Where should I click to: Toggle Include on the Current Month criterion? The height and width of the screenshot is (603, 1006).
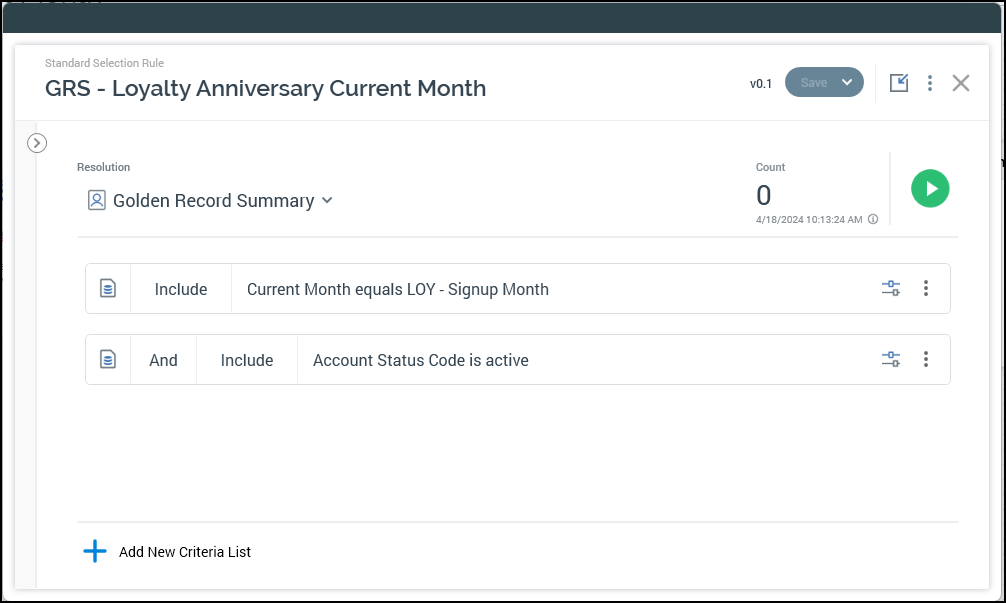pyautogui.click(x=181, y=289)
